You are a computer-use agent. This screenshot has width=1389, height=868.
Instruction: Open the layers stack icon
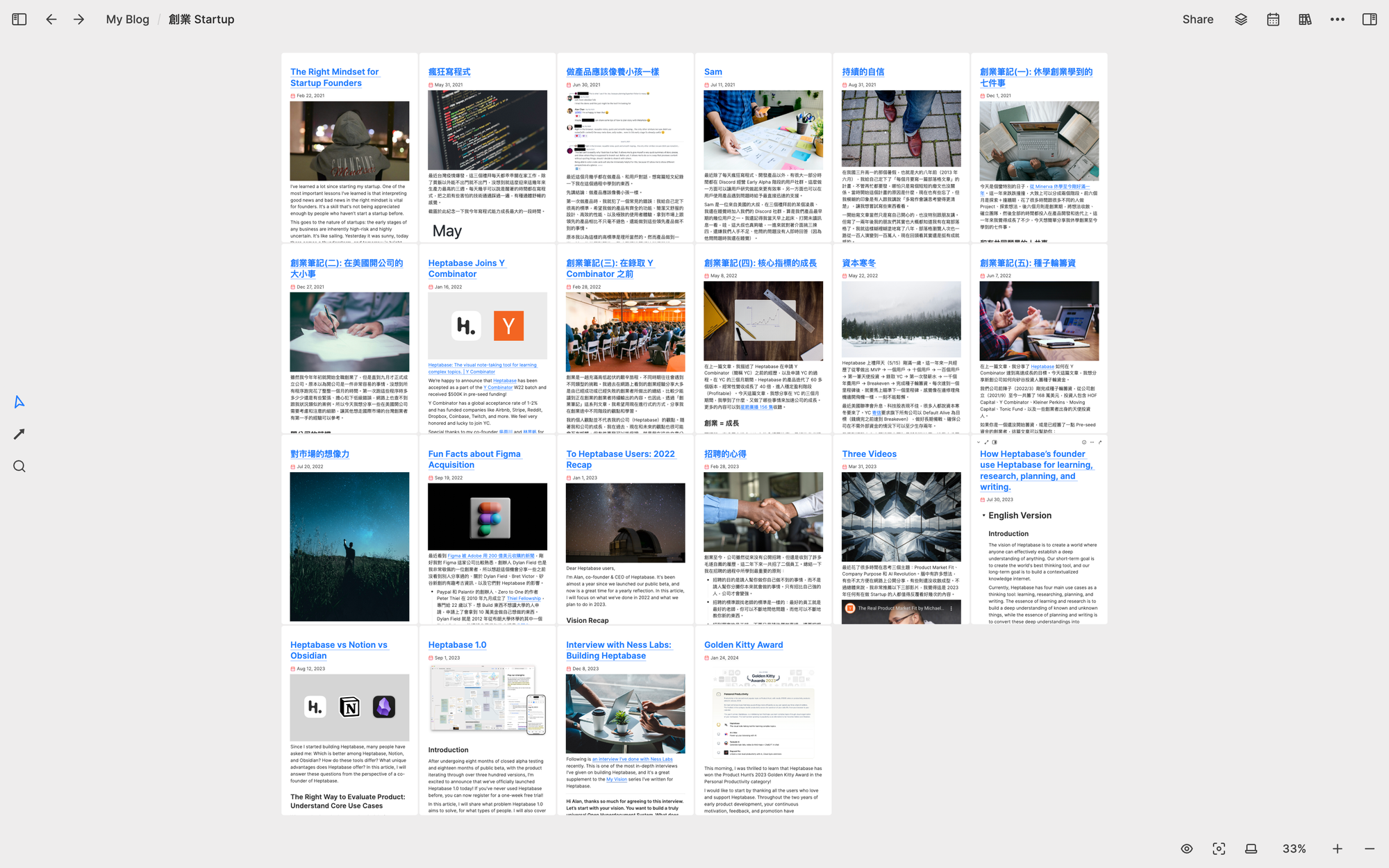click(1241, 19)
